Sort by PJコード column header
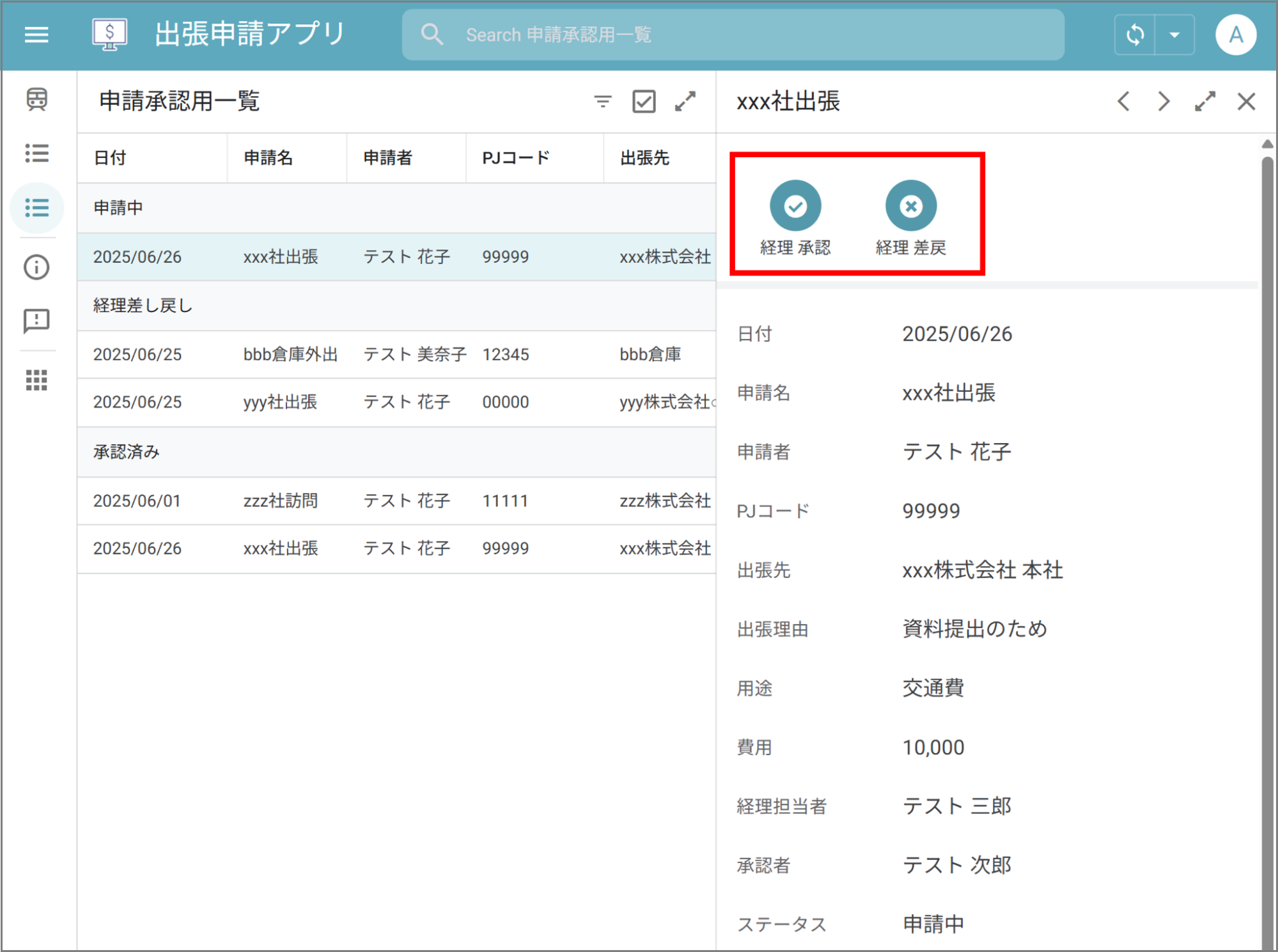The width and height of the screenshot is (1278, 952). pos(516,158)
